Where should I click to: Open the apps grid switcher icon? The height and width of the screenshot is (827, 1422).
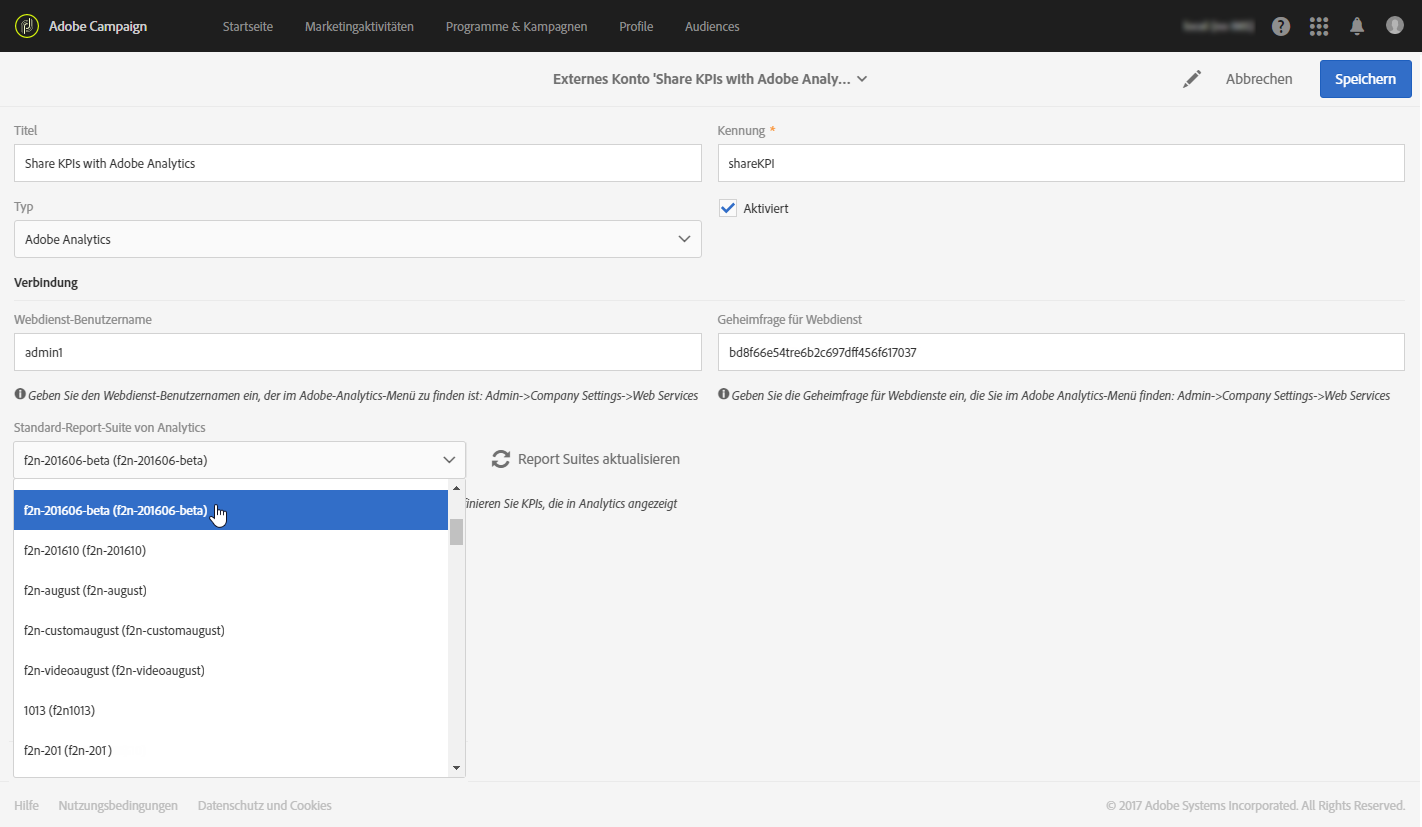click(x=1319, y=26)
